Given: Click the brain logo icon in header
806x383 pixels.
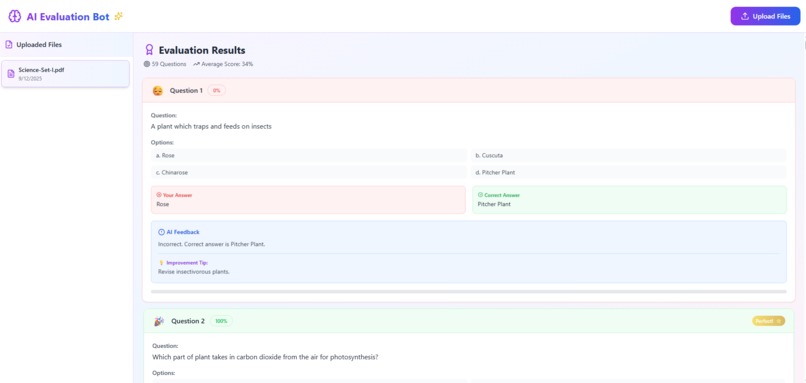Looking at the screenshot, I should [x=14, y=16].
